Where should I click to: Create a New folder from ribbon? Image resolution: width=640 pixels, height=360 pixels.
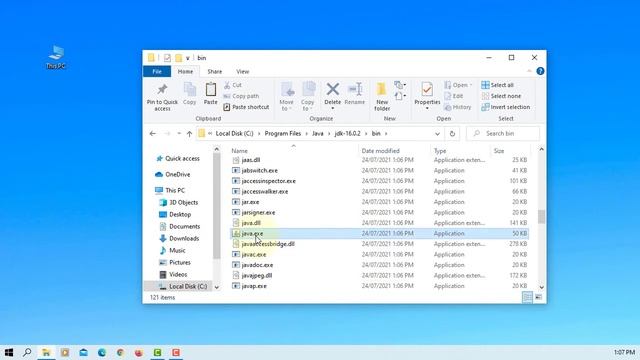382,97
